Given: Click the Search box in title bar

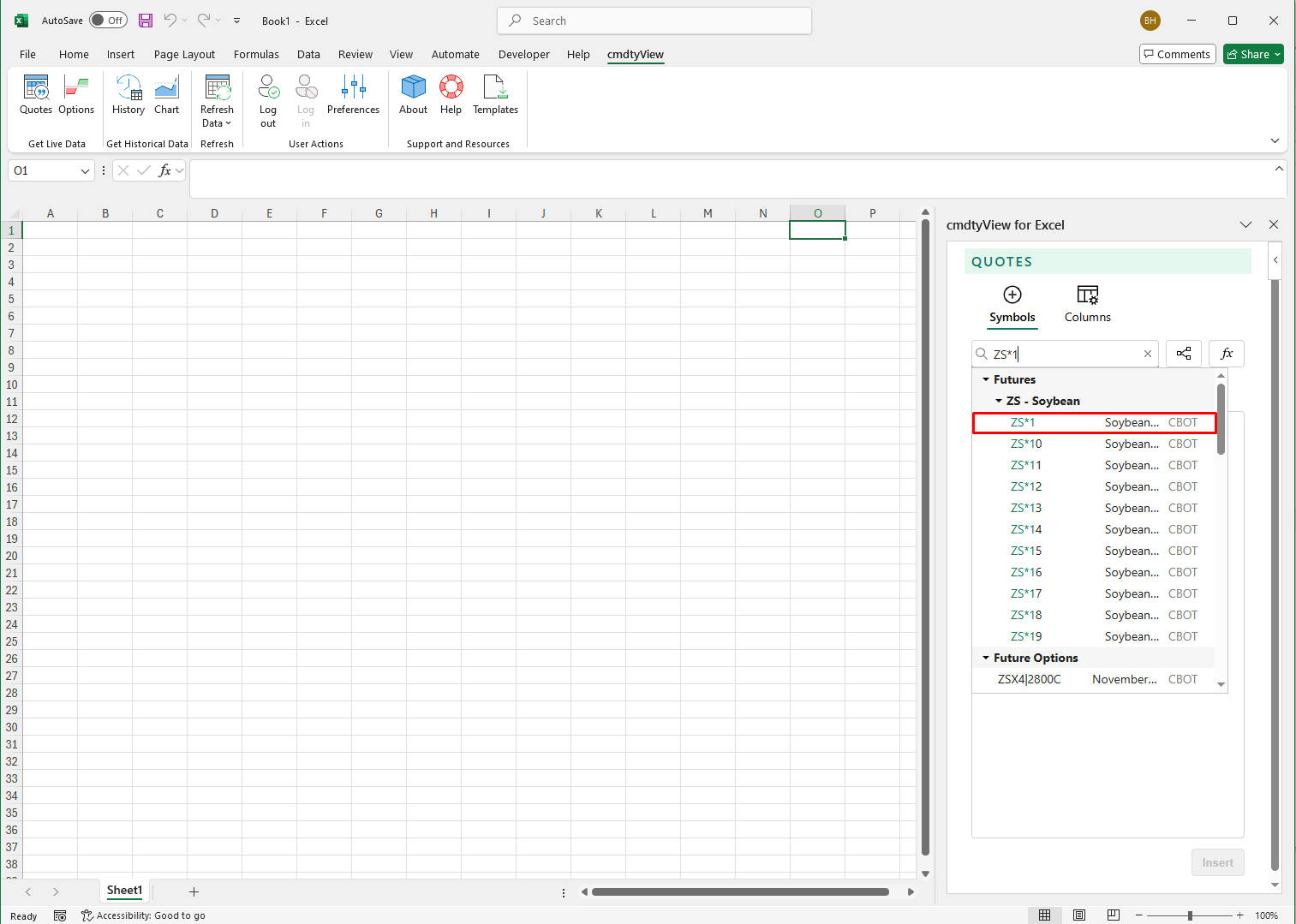Looking at the screenshot, I should 654,21.
